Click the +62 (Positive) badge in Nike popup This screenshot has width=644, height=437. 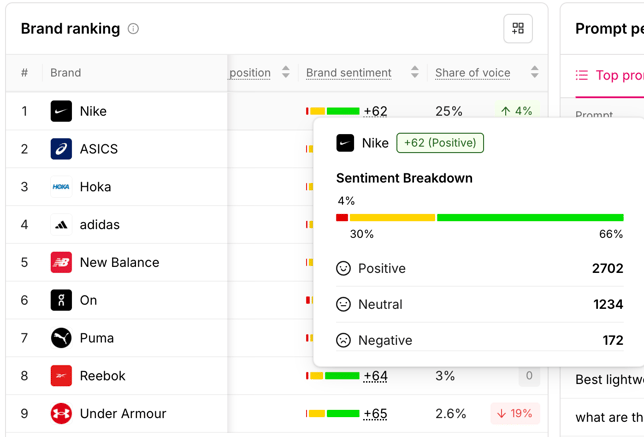(440, 143)
